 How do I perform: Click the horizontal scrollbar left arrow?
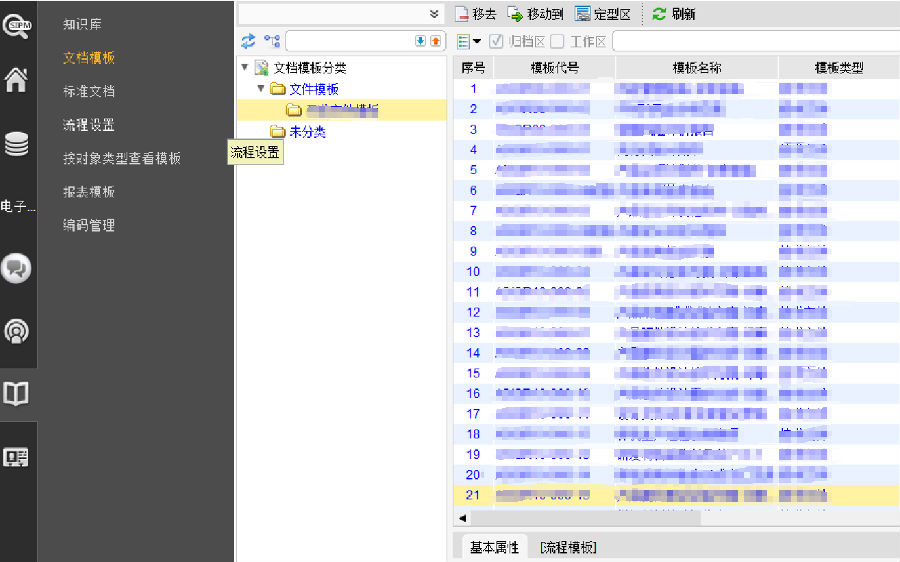tap(463, 518)
